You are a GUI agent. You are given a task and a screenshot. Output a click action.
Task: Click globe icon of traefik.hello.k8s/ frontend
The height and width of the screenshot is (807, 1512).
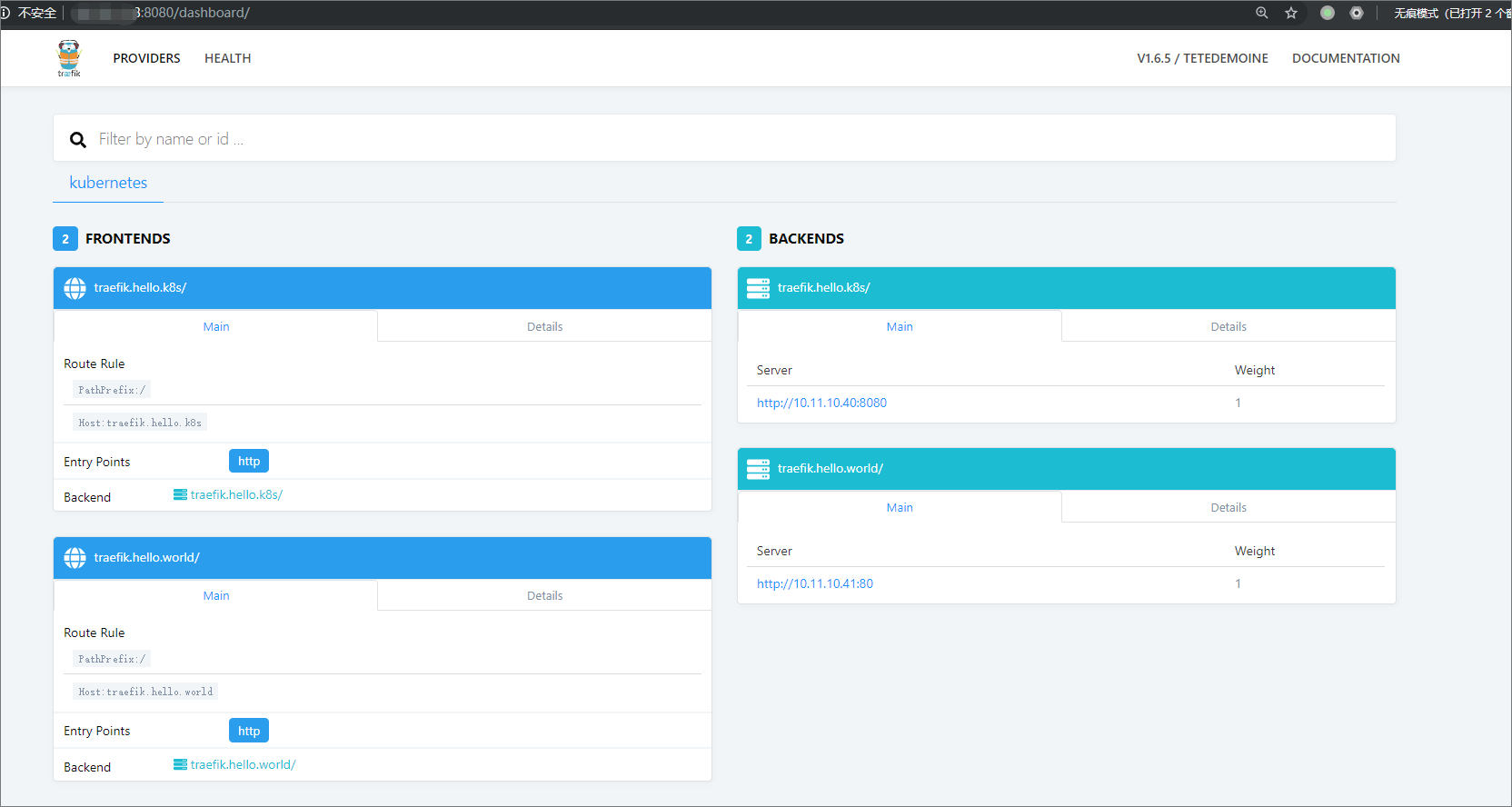pyautogui.click(x=75, y=288)
